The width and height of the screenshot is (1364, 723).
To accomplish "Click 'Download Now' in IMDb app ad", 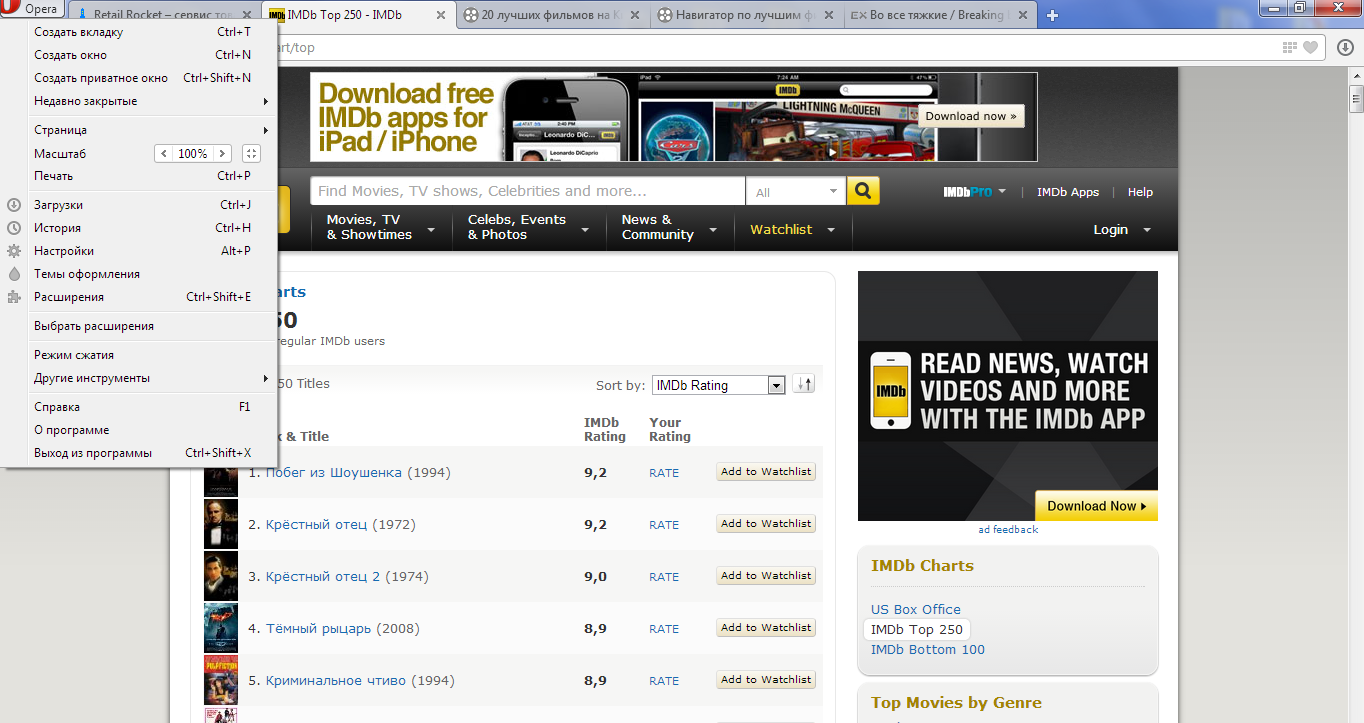I will pos(1096,506).
